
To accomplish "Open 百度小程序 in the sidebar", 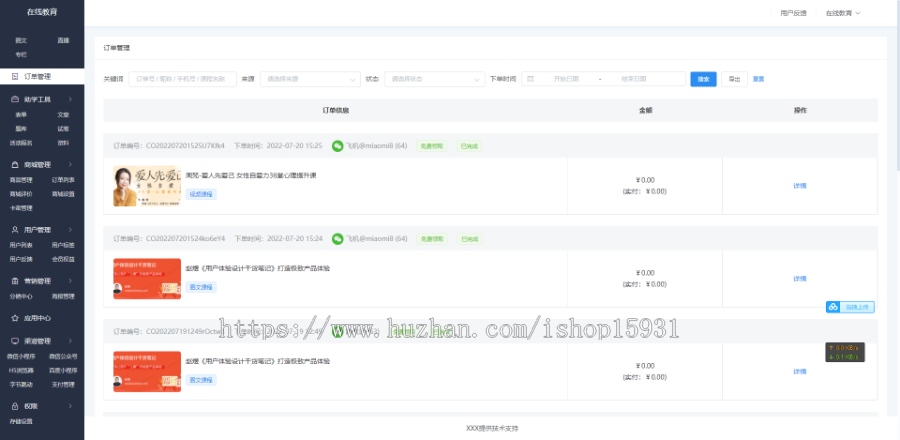I will [x=63, y=371].
